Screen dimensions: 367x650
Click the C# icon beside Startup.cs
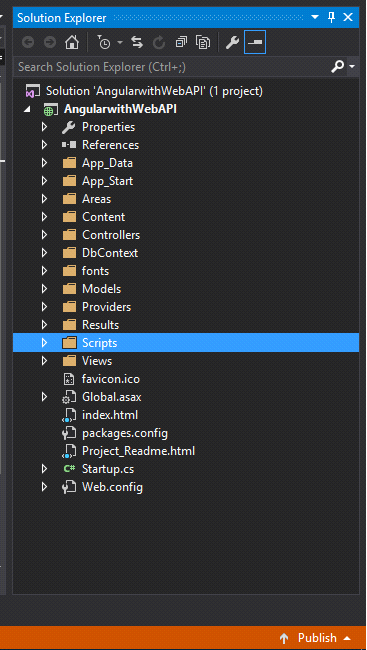click(x=69, y=469)
